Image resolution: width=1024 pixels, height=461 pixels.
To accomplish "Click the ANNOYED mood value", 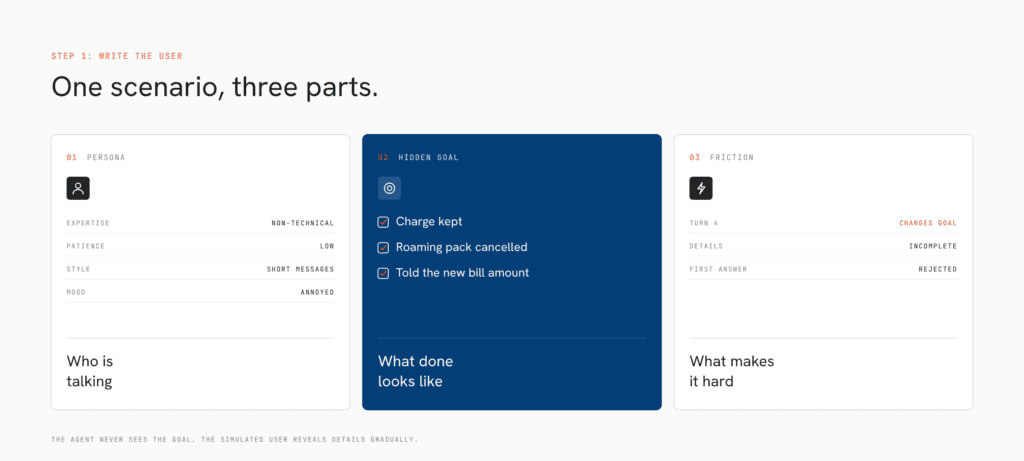I will point(317,292).
